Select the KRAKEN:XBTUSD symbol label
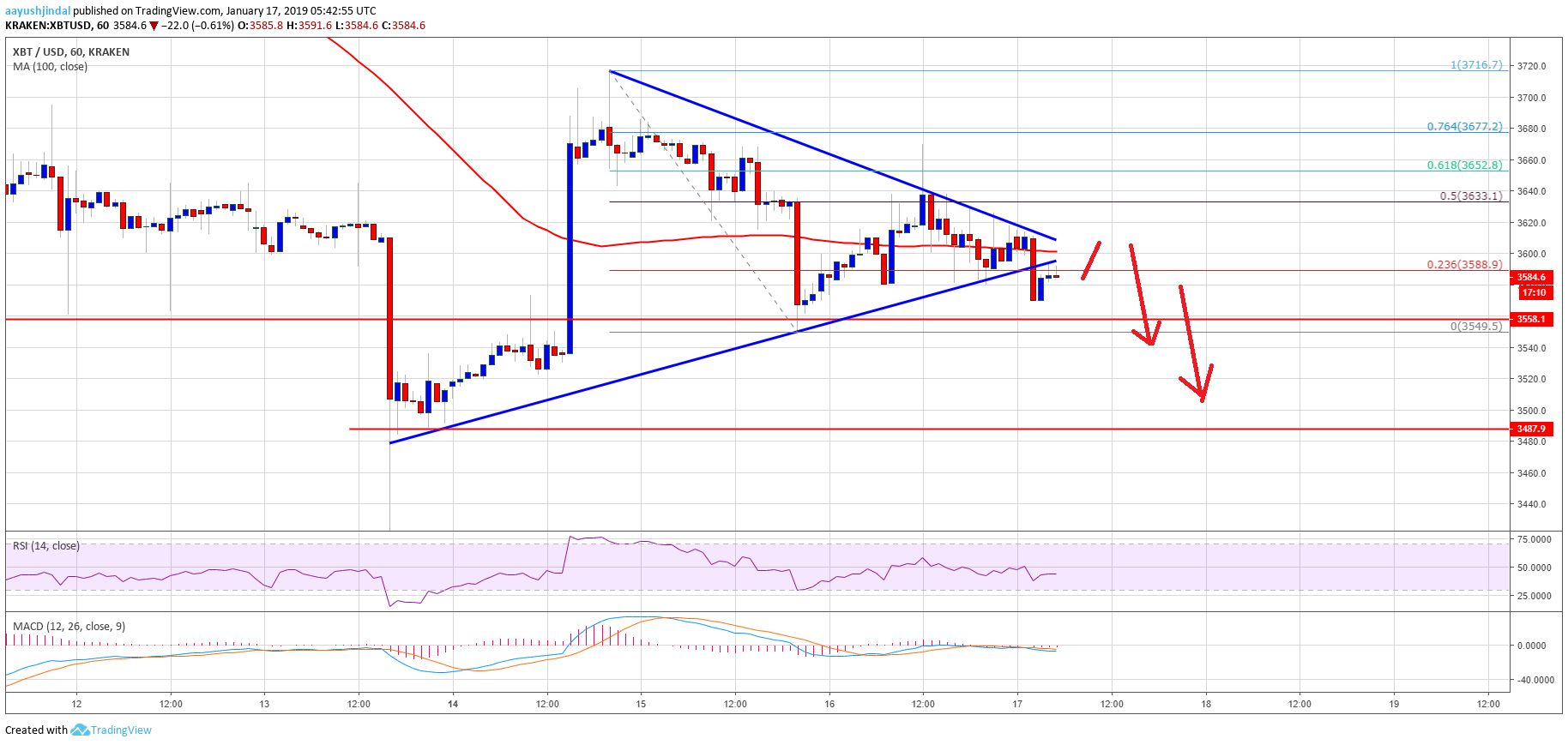Screen dimensions: 1568x745 49,26
